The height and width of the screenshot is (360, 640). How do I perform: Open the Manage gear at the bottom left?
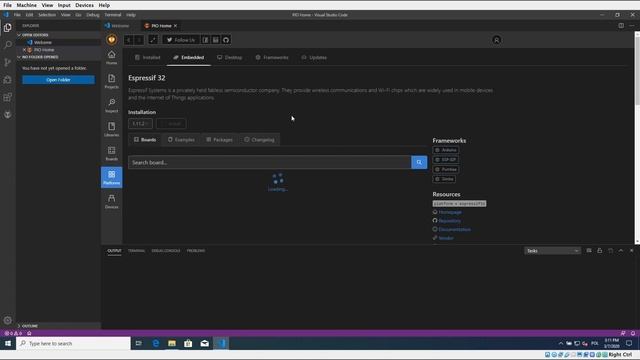[7, 320]
